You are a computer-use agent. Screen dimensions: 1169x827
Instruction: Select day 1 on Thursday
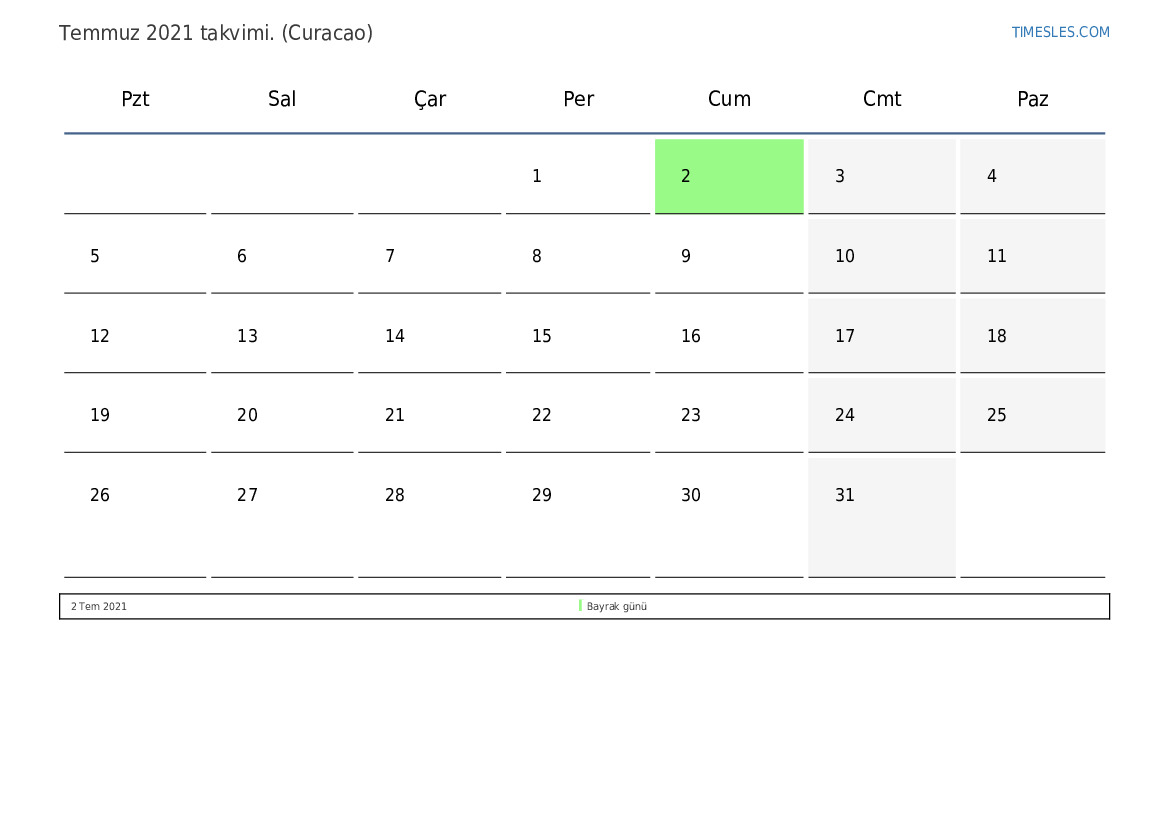pyautogui.click(x=578, y=176)
